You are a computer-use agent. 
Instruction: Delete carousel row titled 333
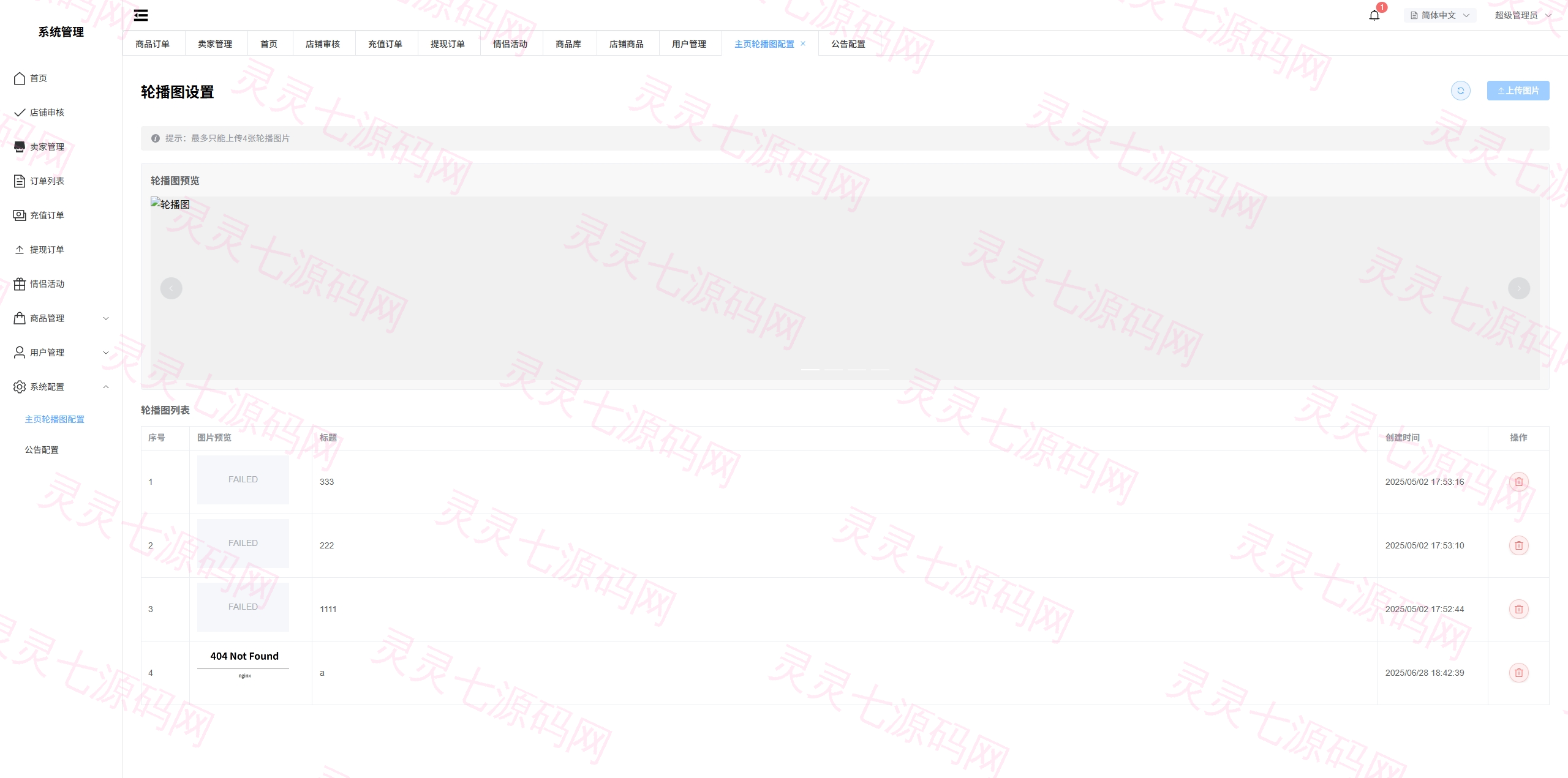(x=1519, y=482)
